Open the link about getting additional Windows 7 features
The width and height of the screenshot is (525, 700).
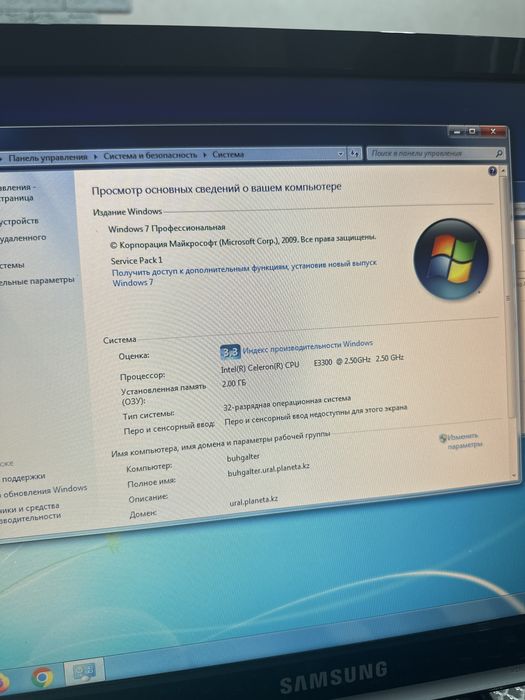tap(244, 272)
